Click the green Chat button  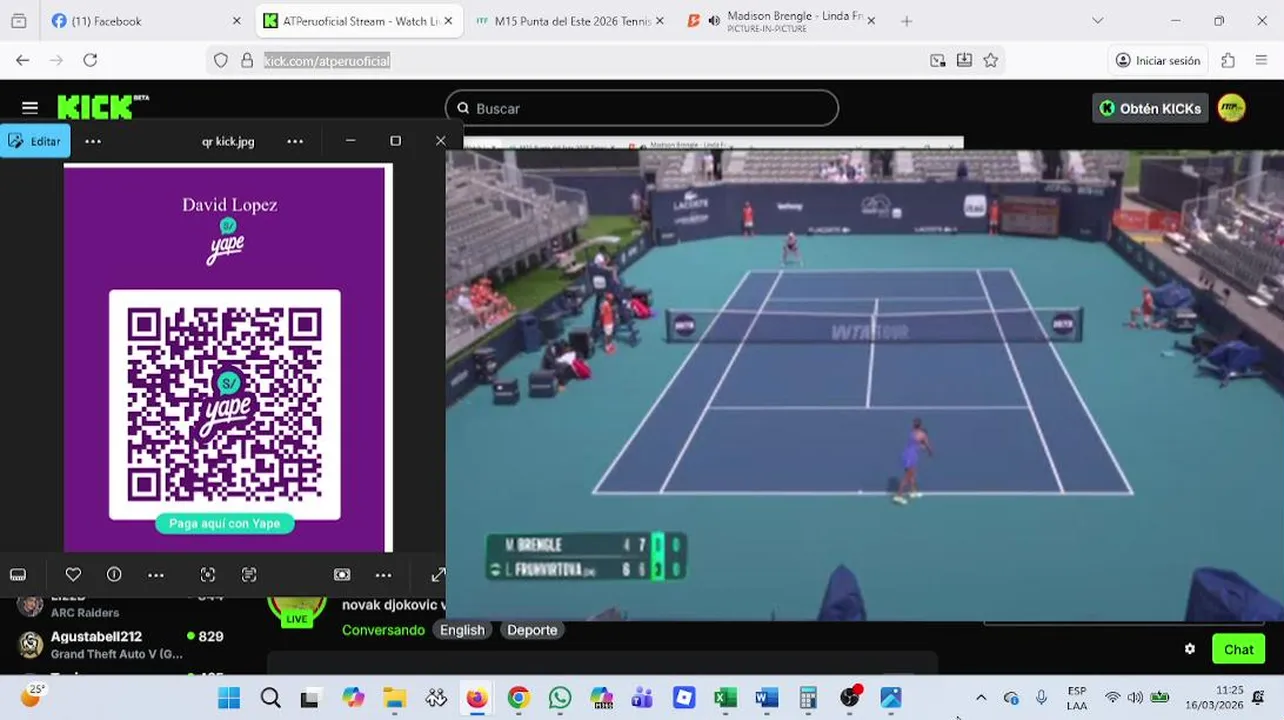[1238, 649]
